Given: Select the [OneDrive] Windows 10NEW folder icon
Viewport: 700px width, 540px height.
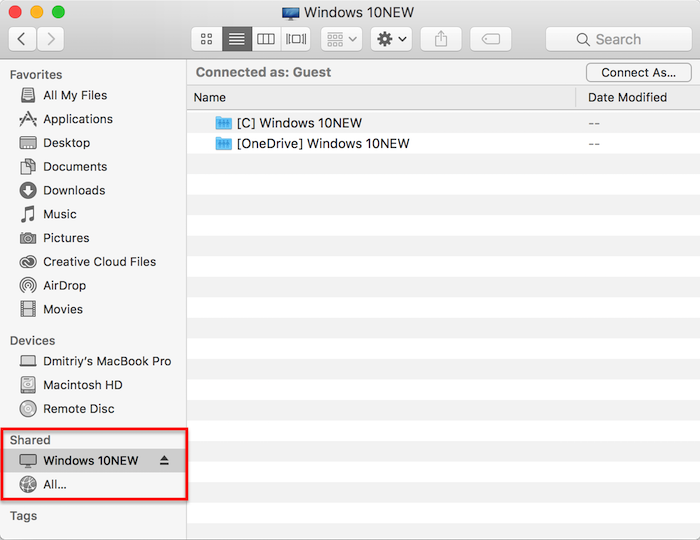Looking at the screenshot, I should point(224,144).
